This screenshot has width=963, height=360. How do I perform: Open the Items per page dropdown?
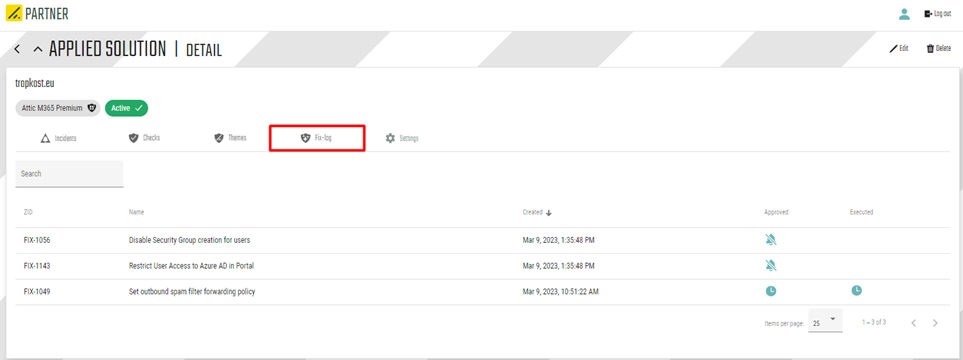(x=825, y=322)
